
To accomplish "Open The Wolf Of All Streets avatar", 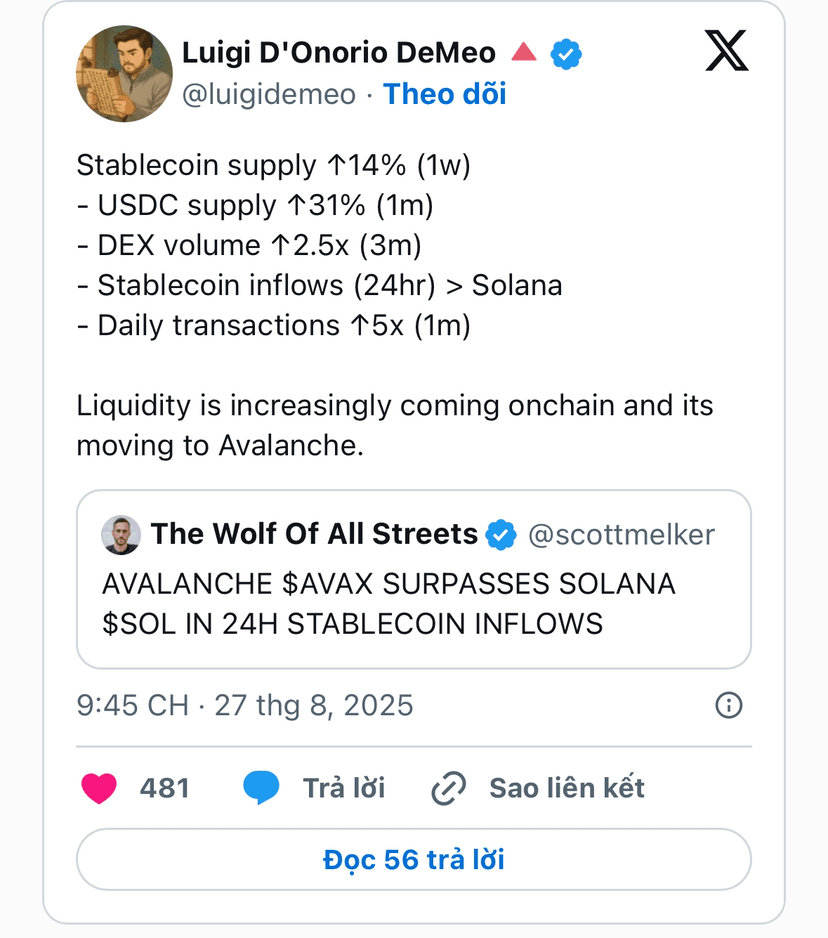I will pyautogui.click(x=121, y=535).
